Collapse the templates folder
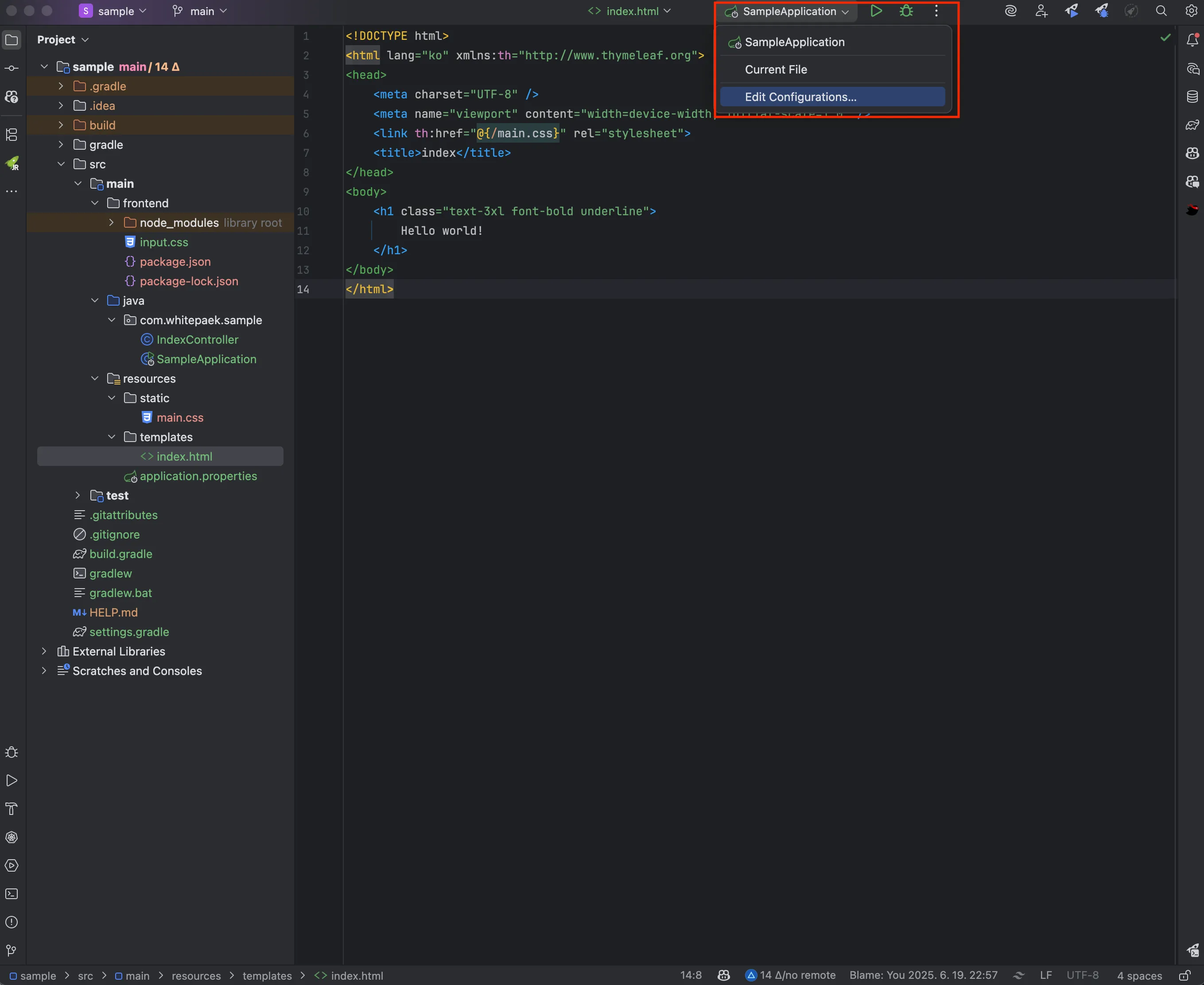The image size is (1204, 985). [111, 437]
